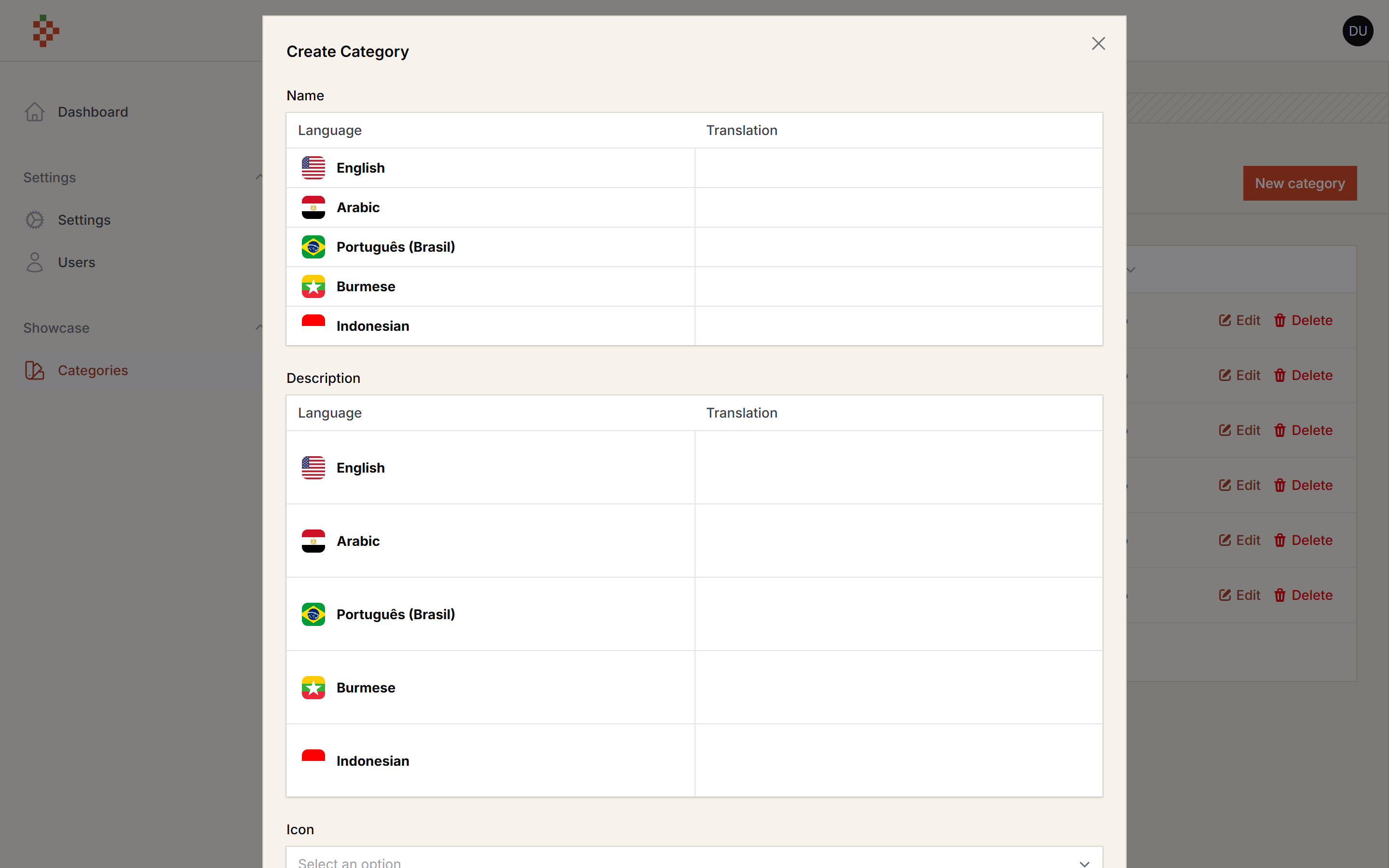Click the Users person icon

pyautogui.click(x=34, y=262)
